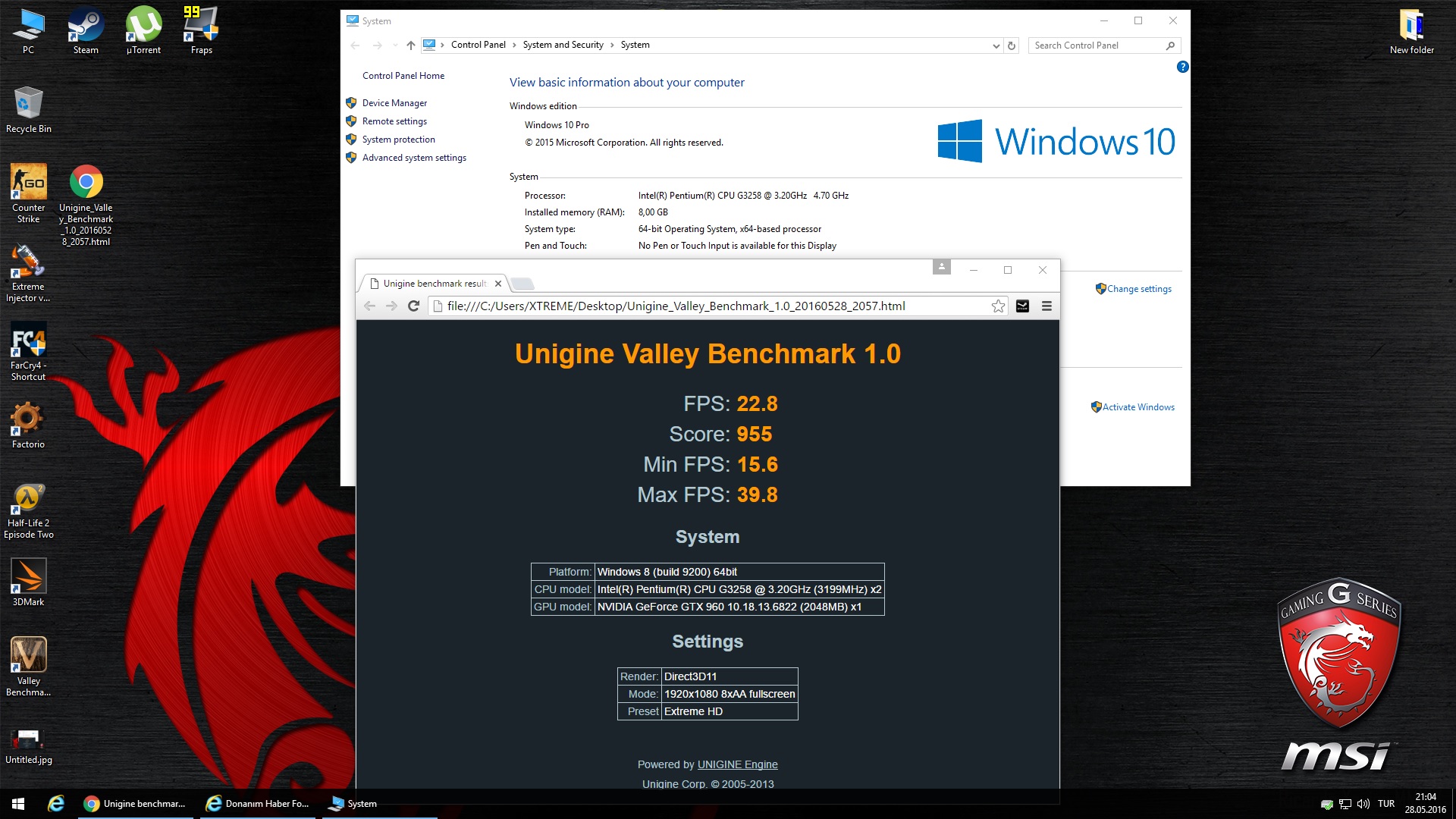This screenshot has height=819, width=1456.
Task: Click the Activate Windows link
Action: click(1138, 407)
